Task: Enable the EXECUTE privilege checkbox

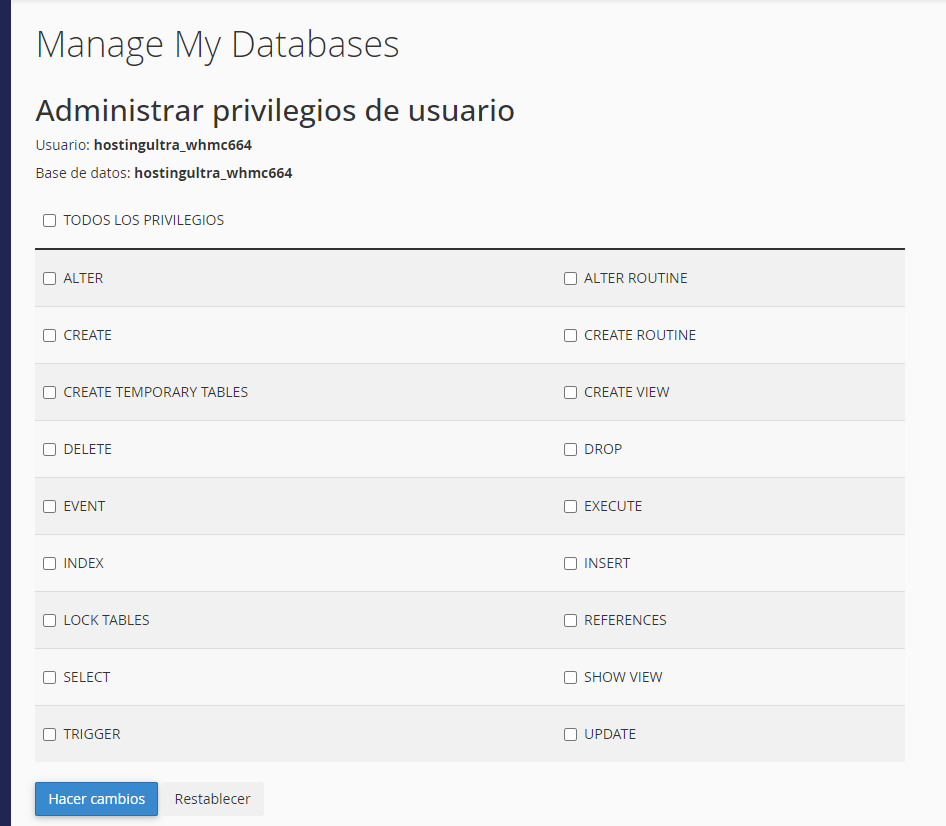Action: click(570, 506)
